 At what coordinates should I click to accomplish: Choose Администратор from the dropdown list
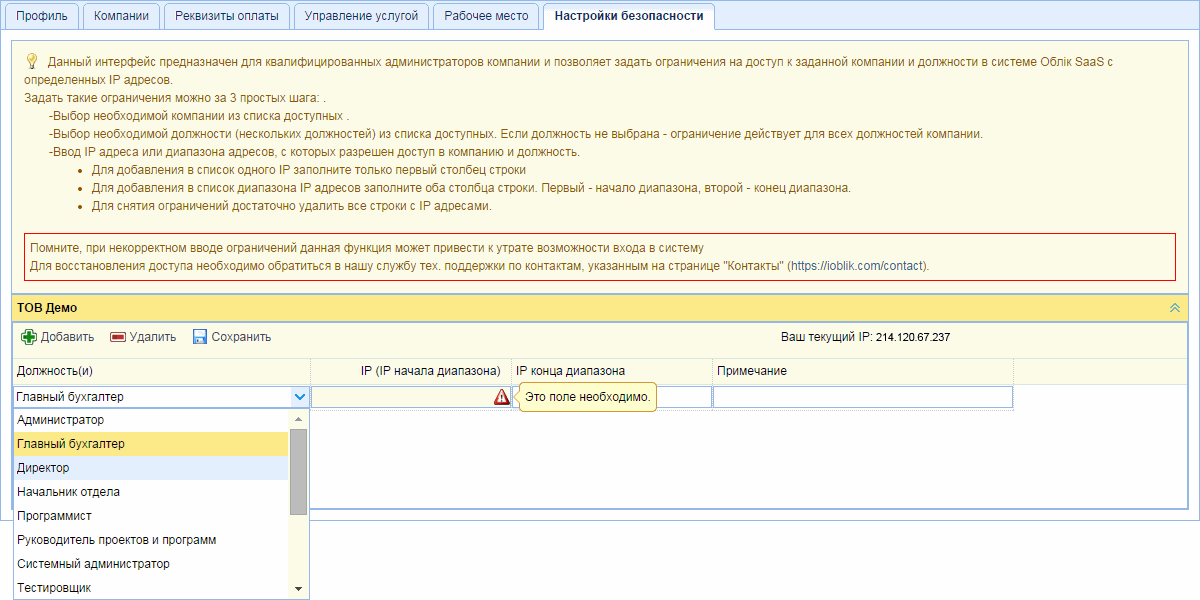tap(151, 420)
